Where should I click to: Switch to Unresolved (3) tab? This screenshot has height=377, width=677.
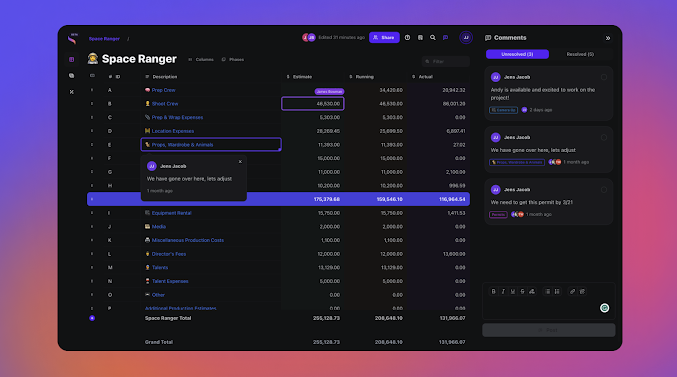point(517,54)
